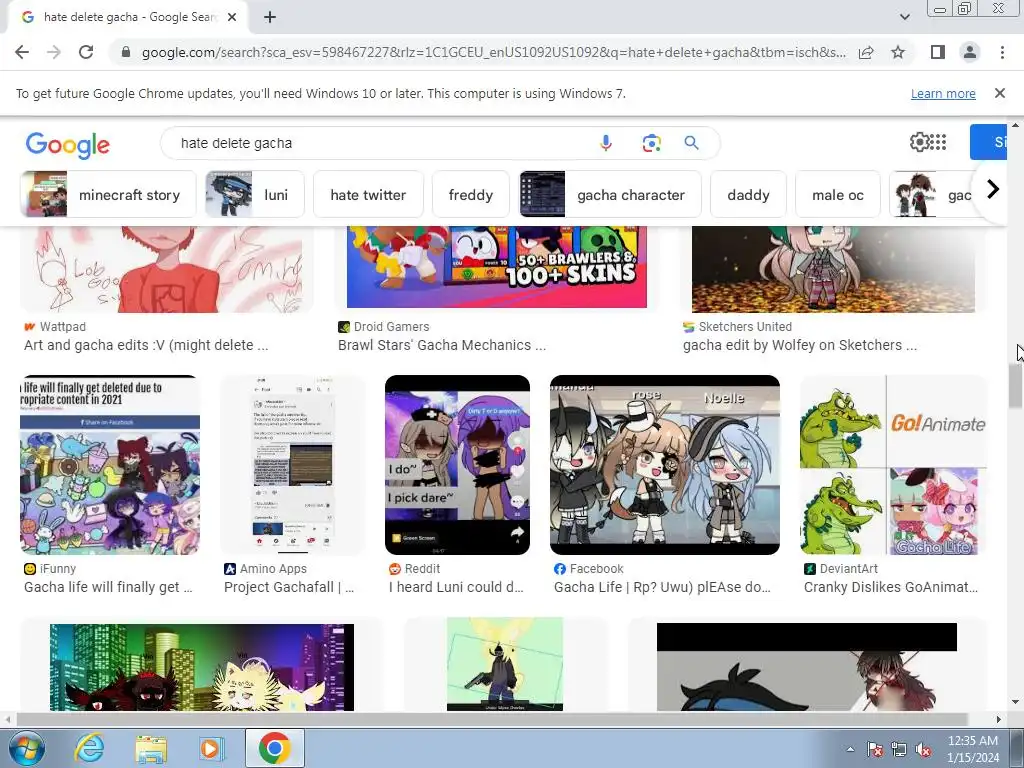Open Windows Explorer from taskbar
Image resolution: width=1024 pixels, height=768 pixels.
point(151,748)
